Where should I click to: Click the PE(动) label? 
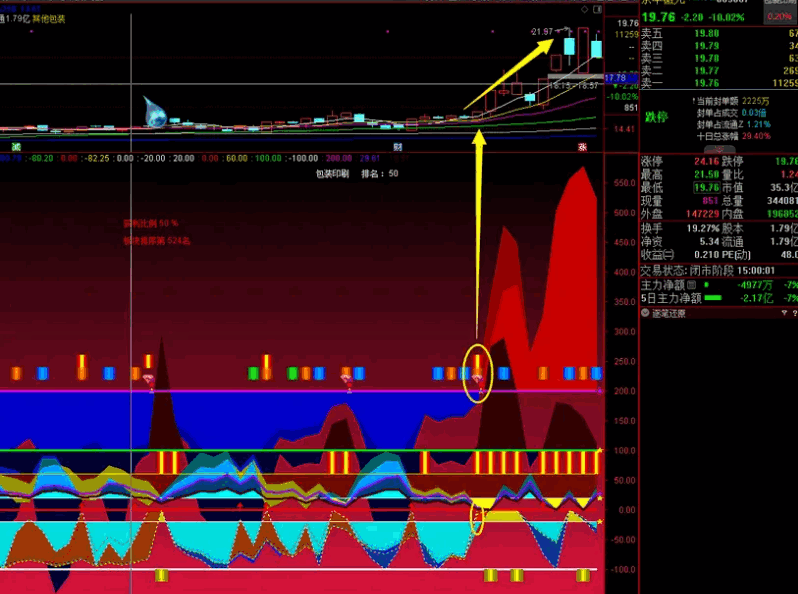coord(736,254)
